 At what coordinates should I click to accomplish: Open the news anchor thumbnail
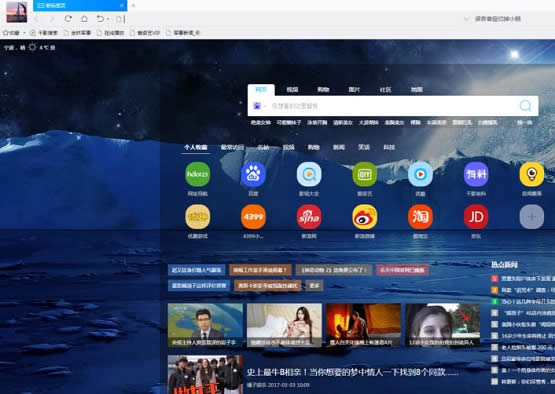click(205, 325)
